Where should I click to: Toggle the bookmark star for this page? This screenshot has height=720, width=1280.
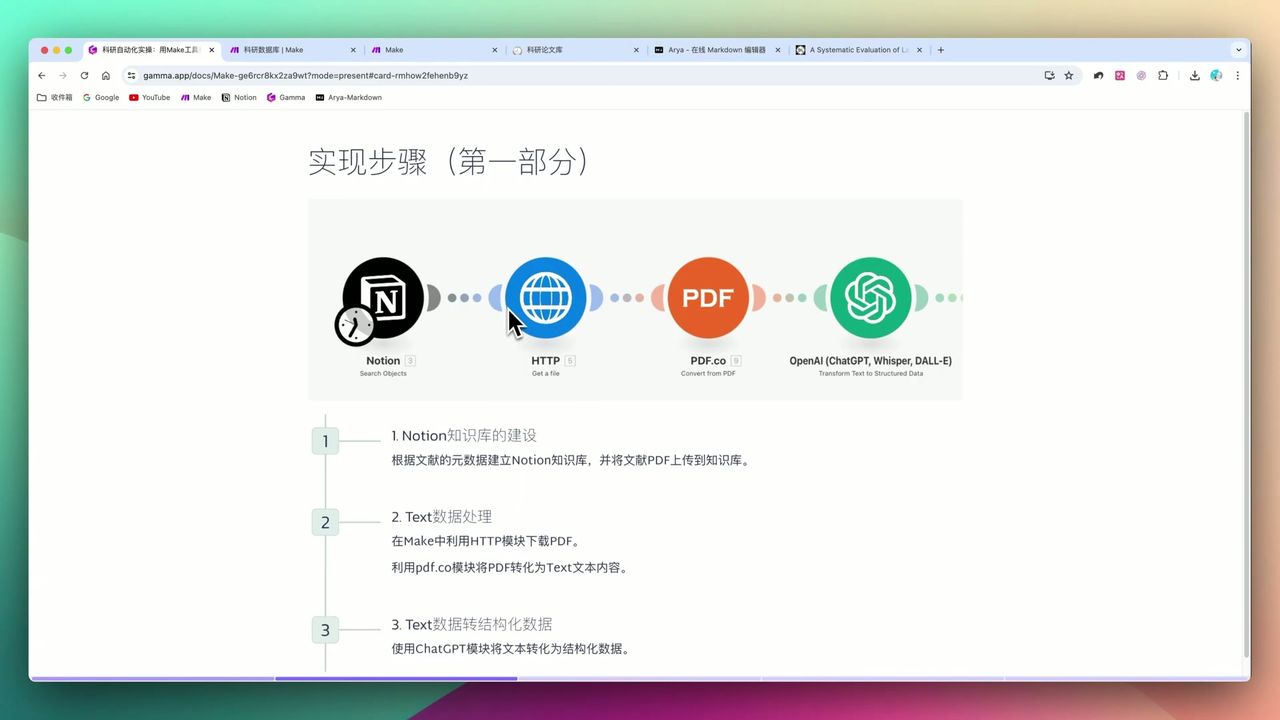pos(1070,75)
